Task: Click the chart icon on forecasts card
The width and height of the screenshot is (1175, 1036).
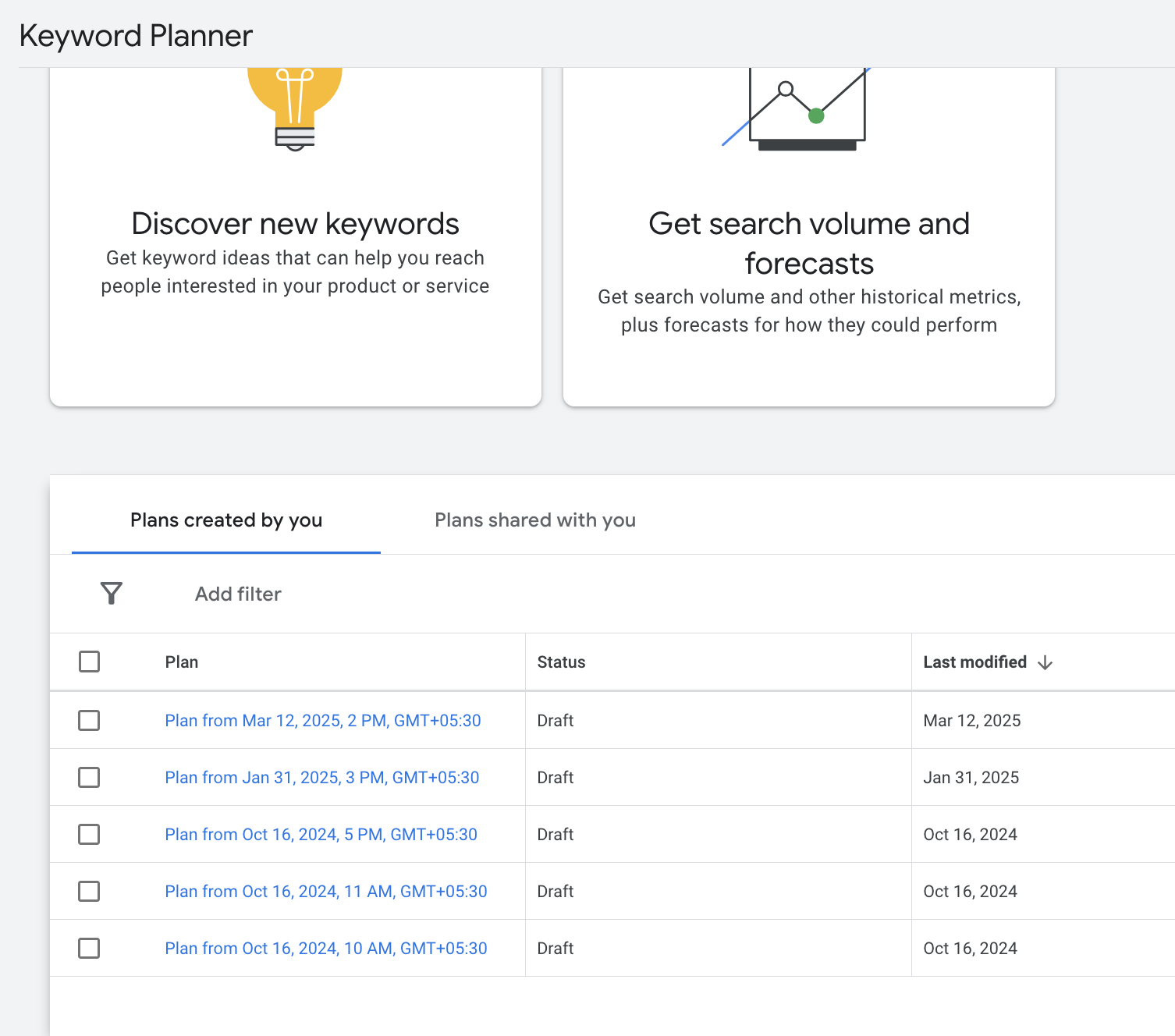Action: pos(797,109)
